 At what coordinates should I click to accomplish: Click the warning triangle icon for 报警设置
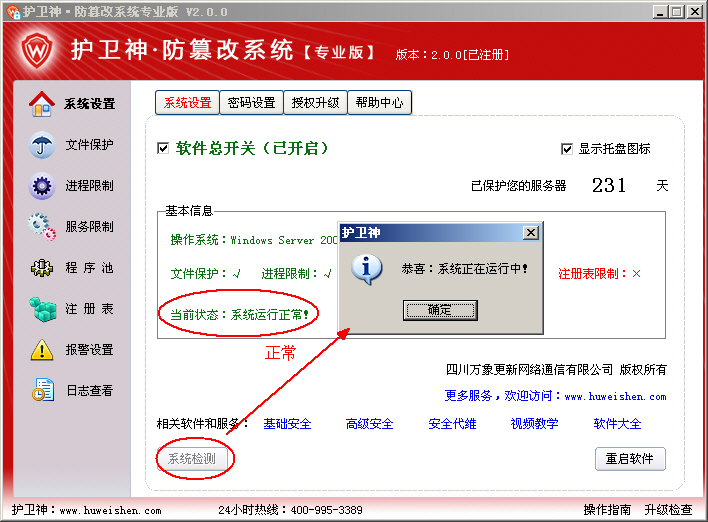click(x=42, y=350)
